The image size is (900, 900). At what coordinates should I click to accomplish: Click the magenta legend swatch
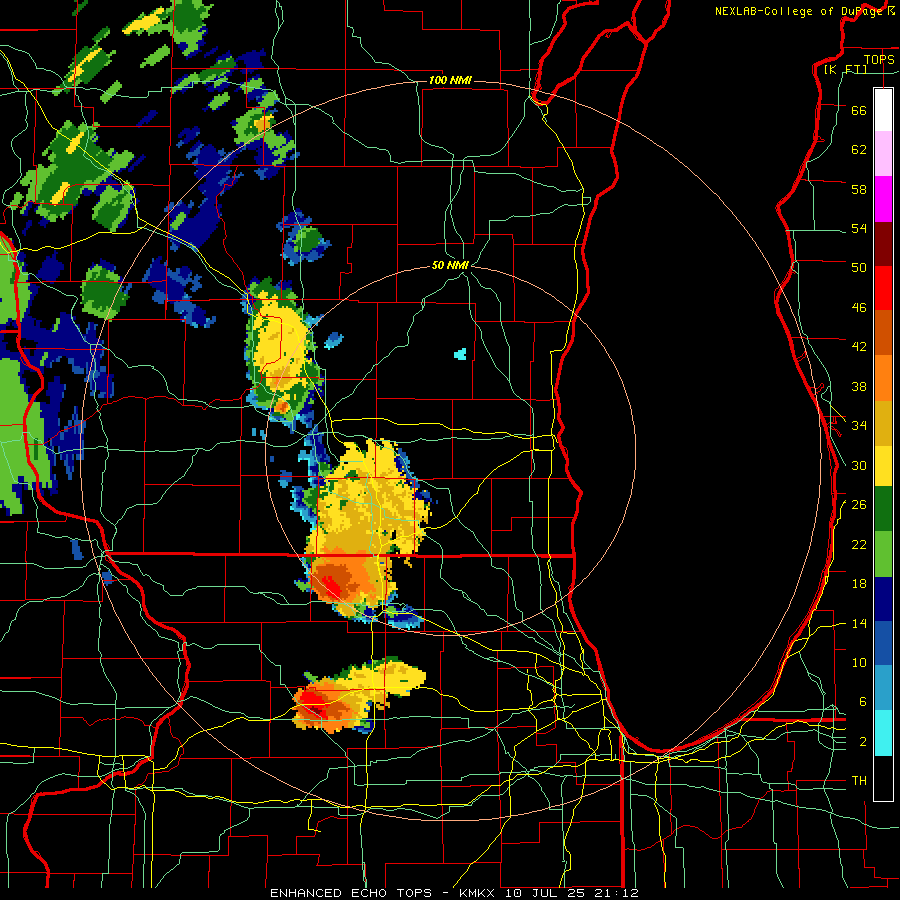pyautogui.click(x=883, y=199)
